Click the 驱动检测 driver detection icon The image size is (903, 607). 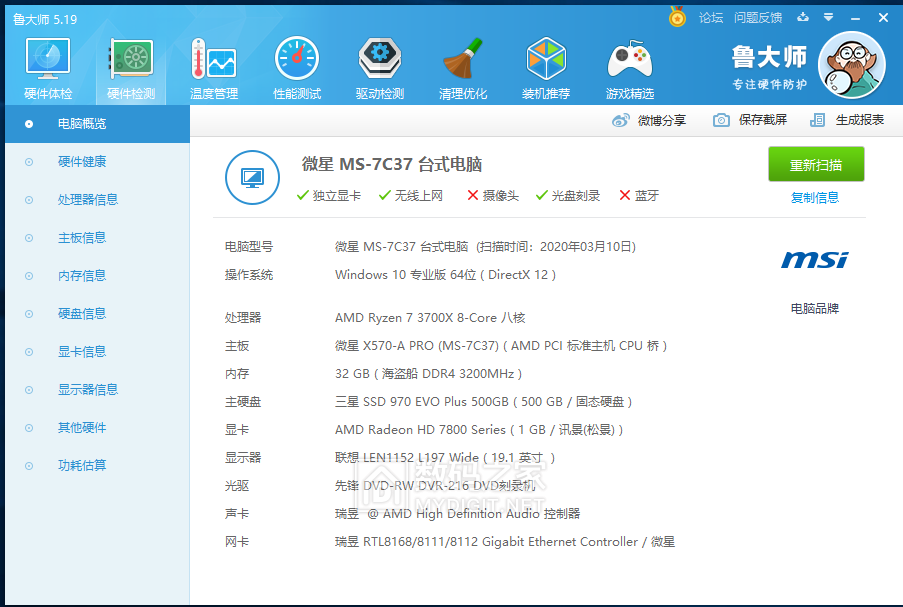[x=380, y=62]
